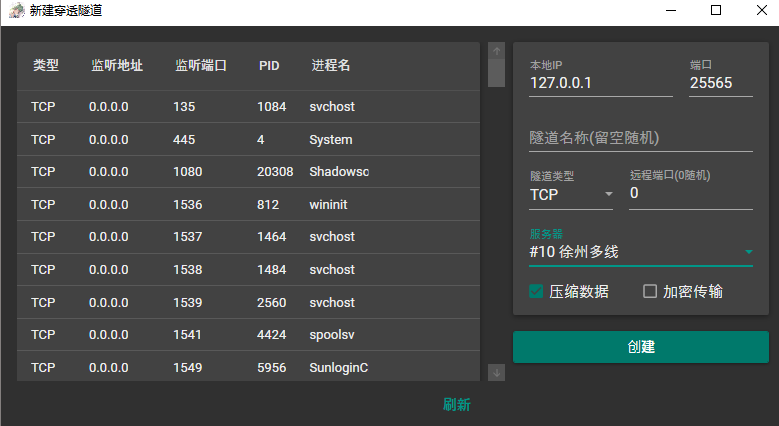
Task: Open the 隧道类型 TCP dropdown
Action: (571, 194)
